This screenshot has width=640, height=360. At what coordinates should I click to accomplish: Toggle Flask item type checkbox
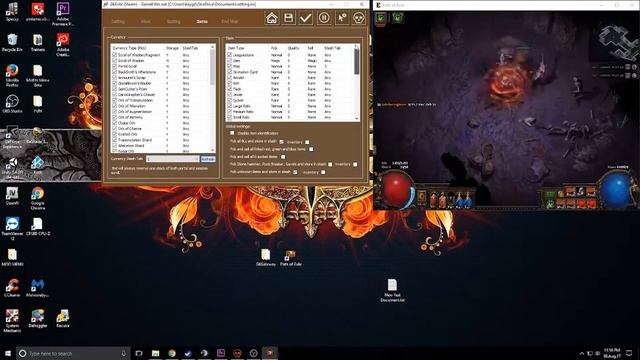tap(230, 89)
